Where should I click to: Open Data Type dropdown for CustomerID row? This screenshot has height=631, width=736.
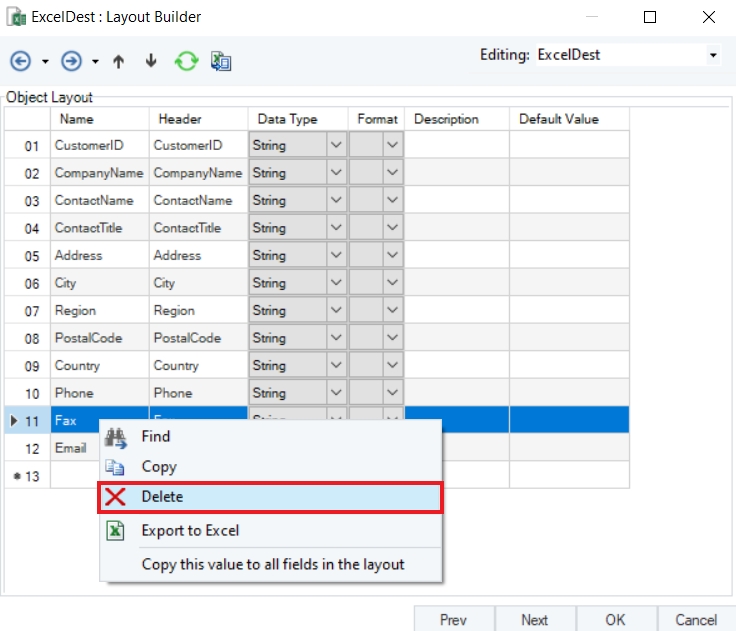point(336,145)
